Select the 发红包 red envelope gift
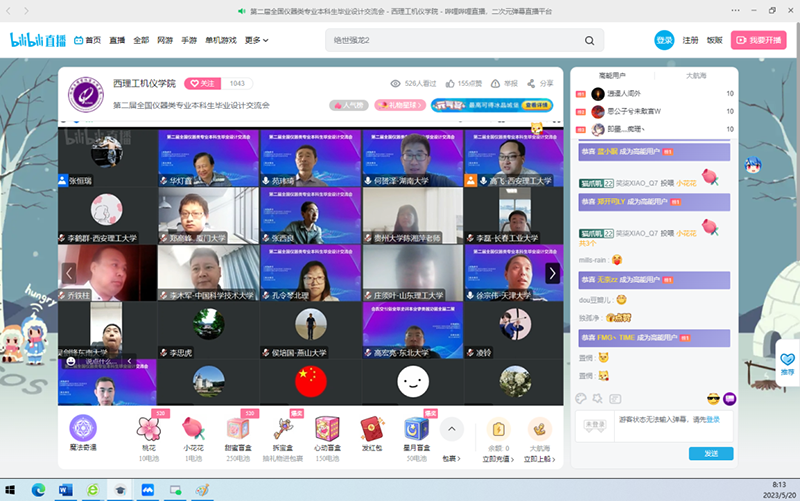Image resolution: width=800 pixels, height=501 pixels. (372, 429)
